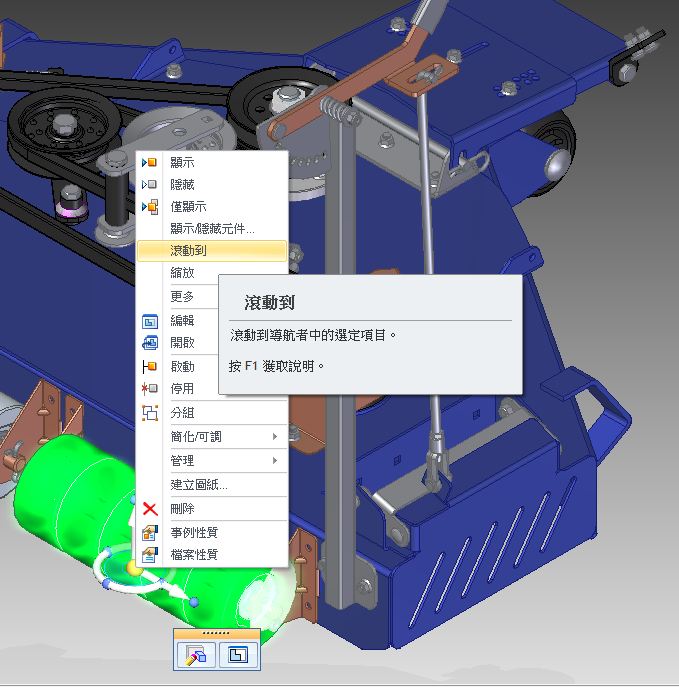Select the highlighted 滾動到 menu entry
Screen dimensions: 679x687
tap(212, 251)
